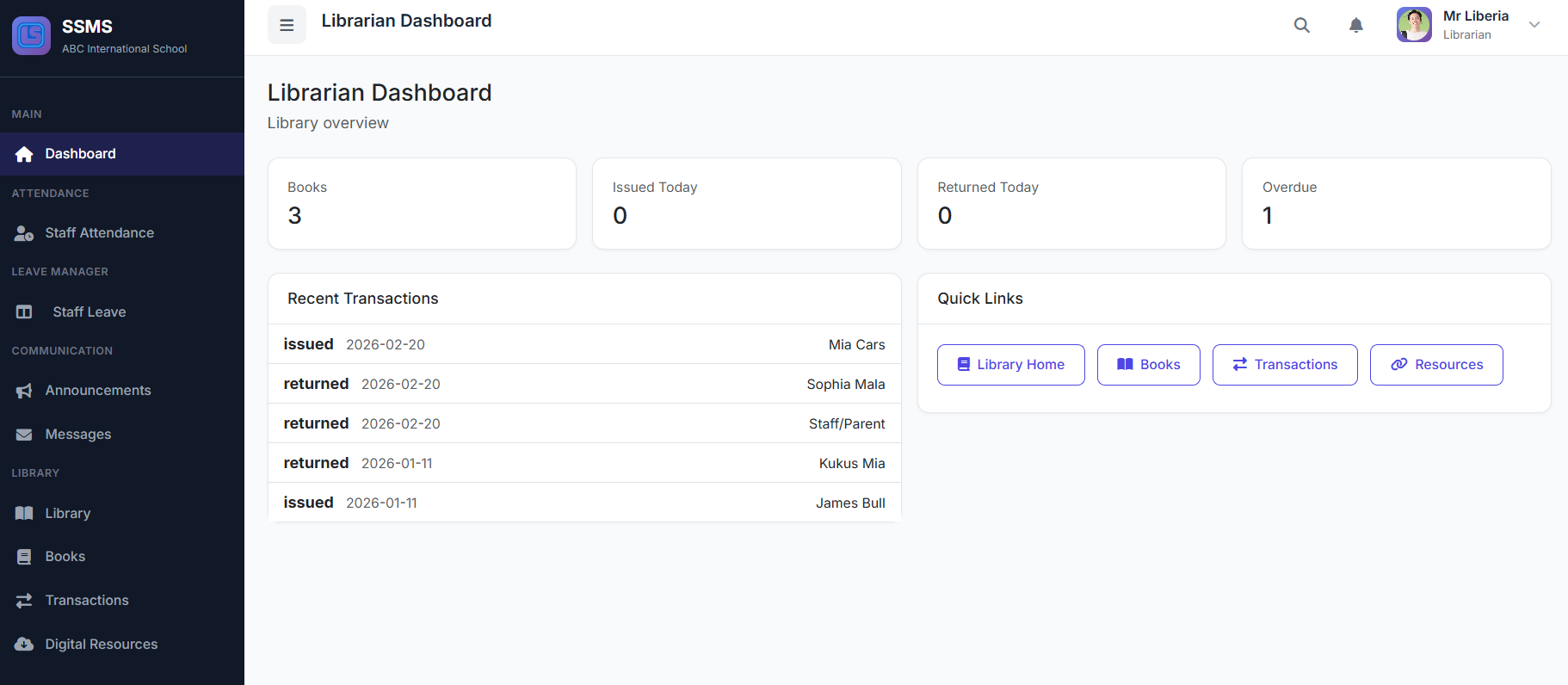Open notifications bell icon
This screenshot has width=1568, height=685.
point(1355,26)
